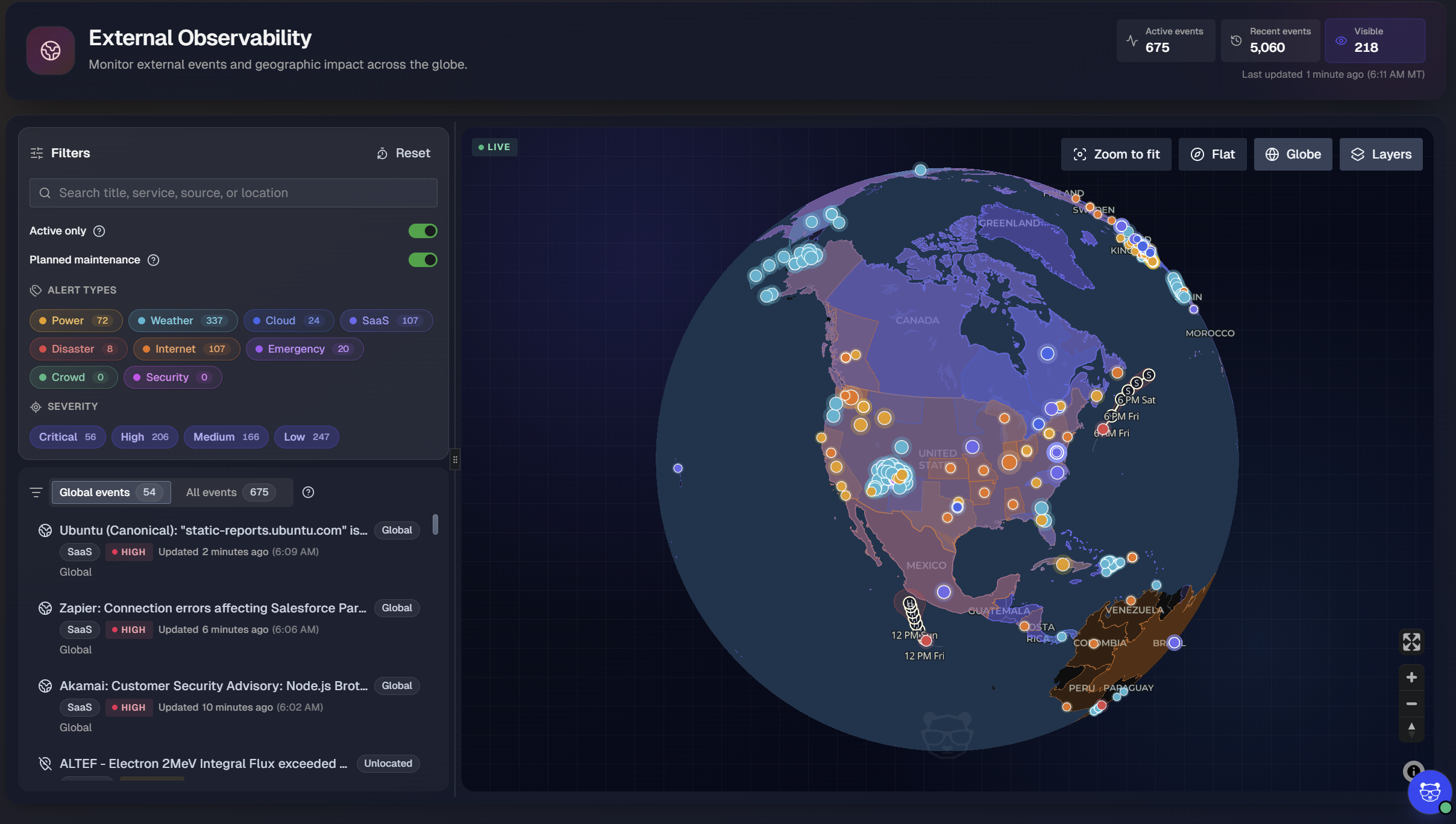Screen dimensions: 1456x824
Task: Switch map to Flat view
Action: point(1213,154)
